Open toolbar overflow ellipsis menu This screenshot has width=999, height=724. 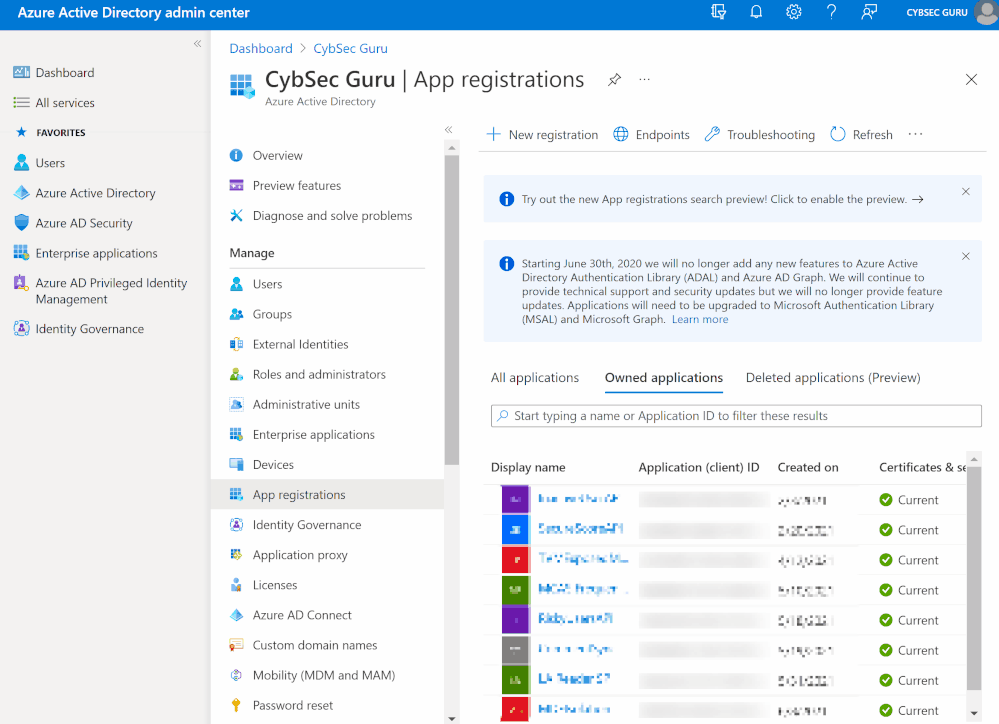tap(916, 134)
